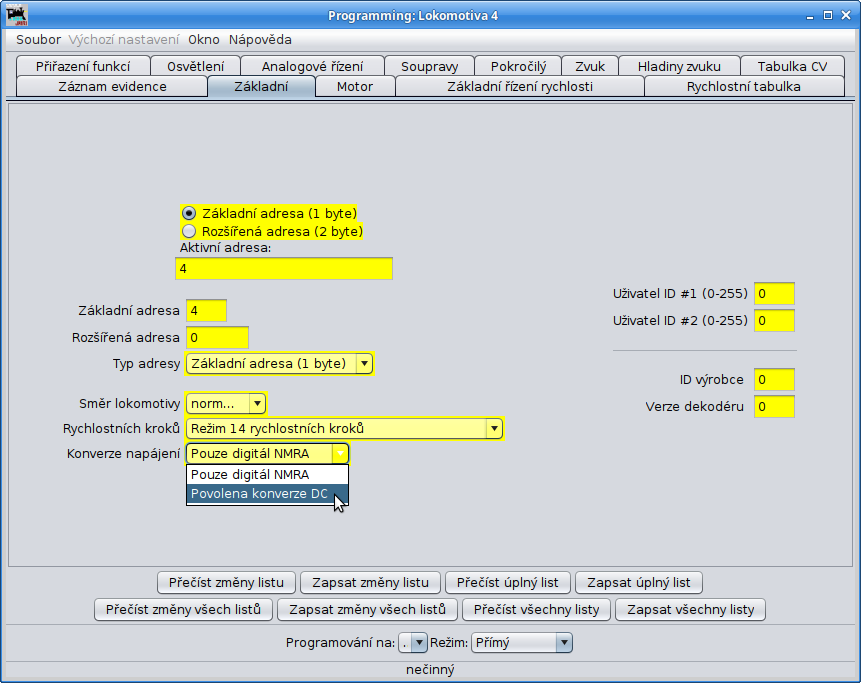Screen dimensions: 861x683
Task: Maximize the Programming window
Action: point(828,15)
